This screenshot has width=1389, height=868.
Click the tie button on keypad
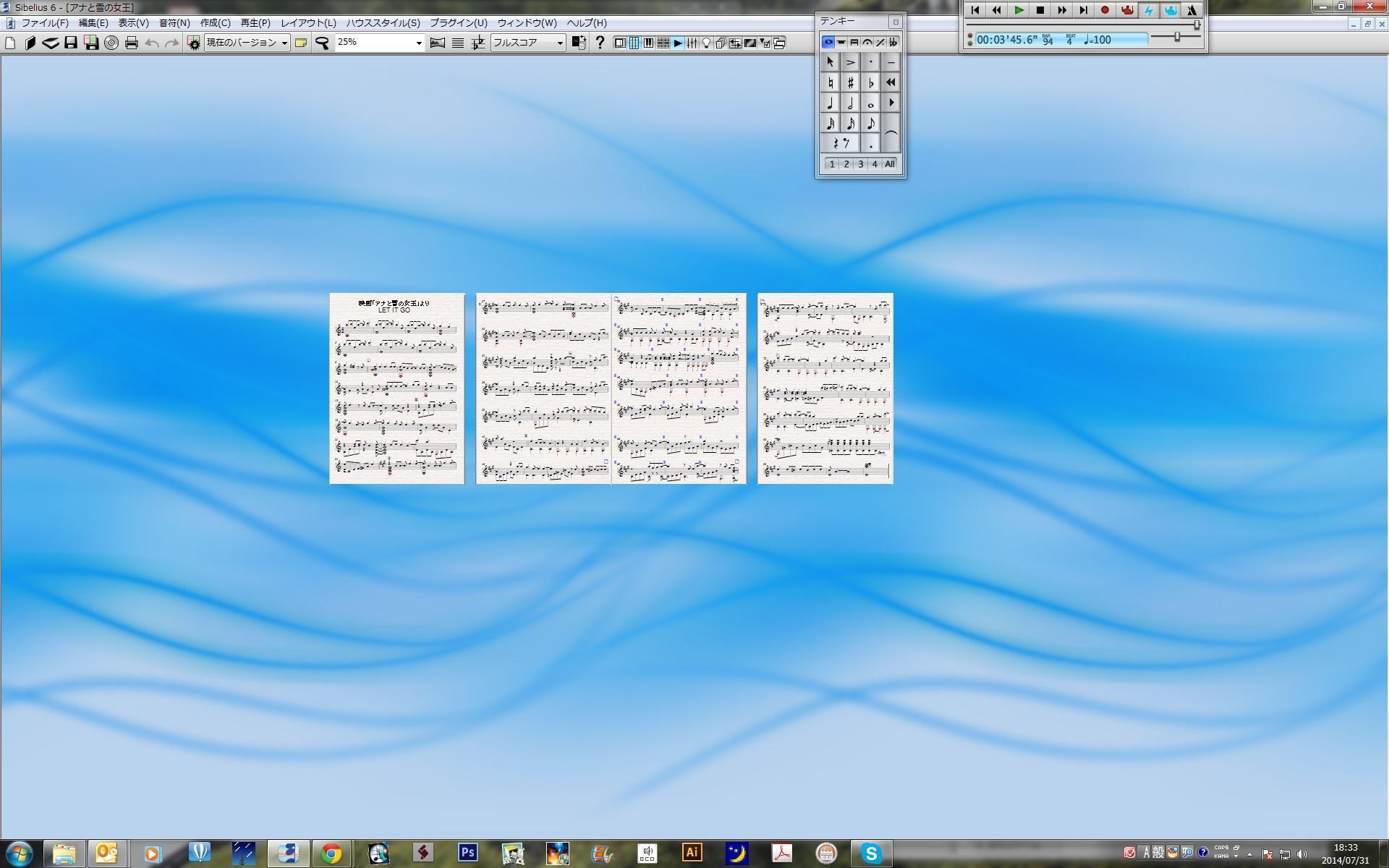(891, 133)
